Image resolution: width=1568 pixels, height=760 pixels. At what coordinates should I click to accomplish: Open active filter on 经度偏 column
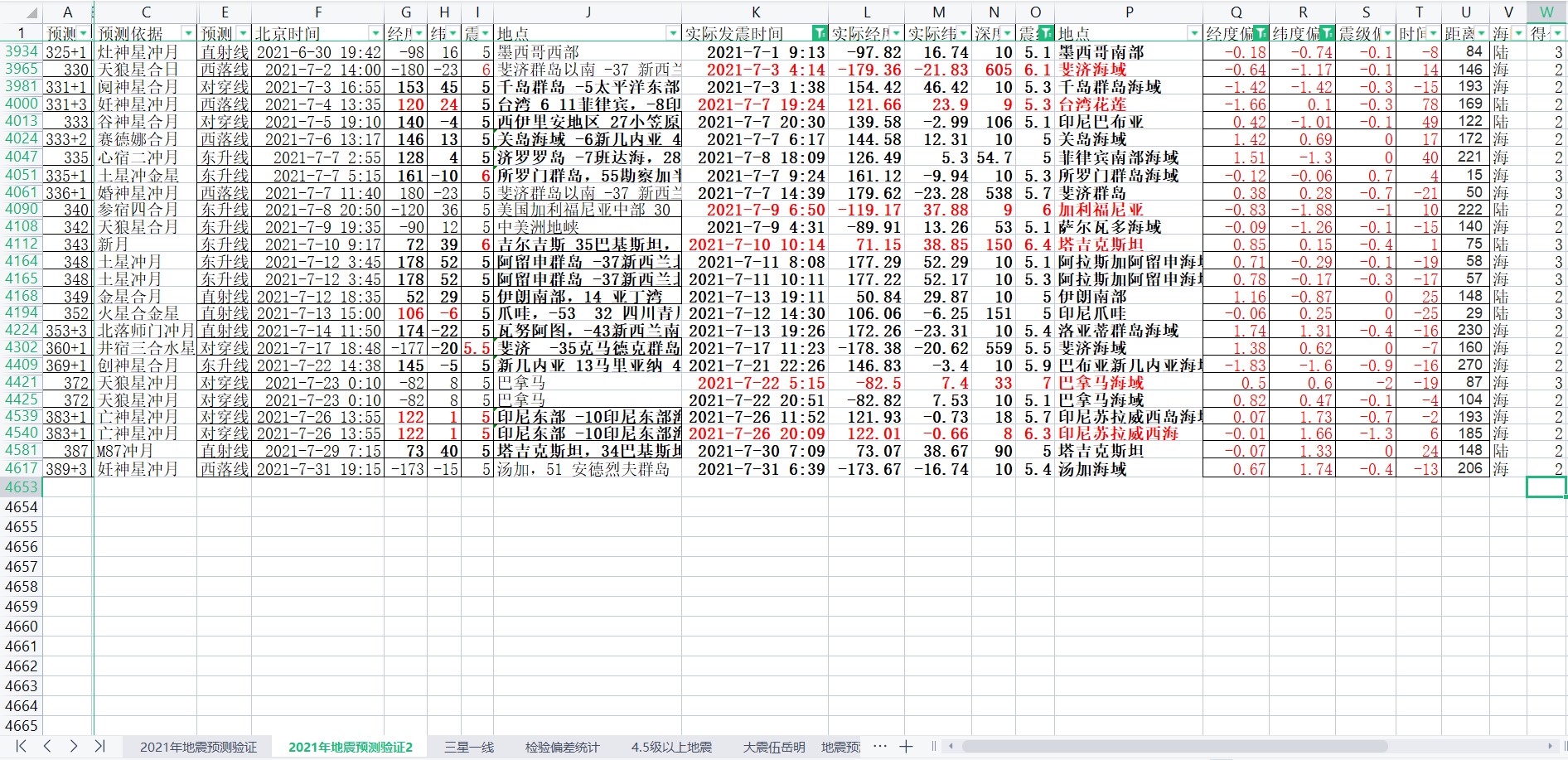[x=1261, y=33]
